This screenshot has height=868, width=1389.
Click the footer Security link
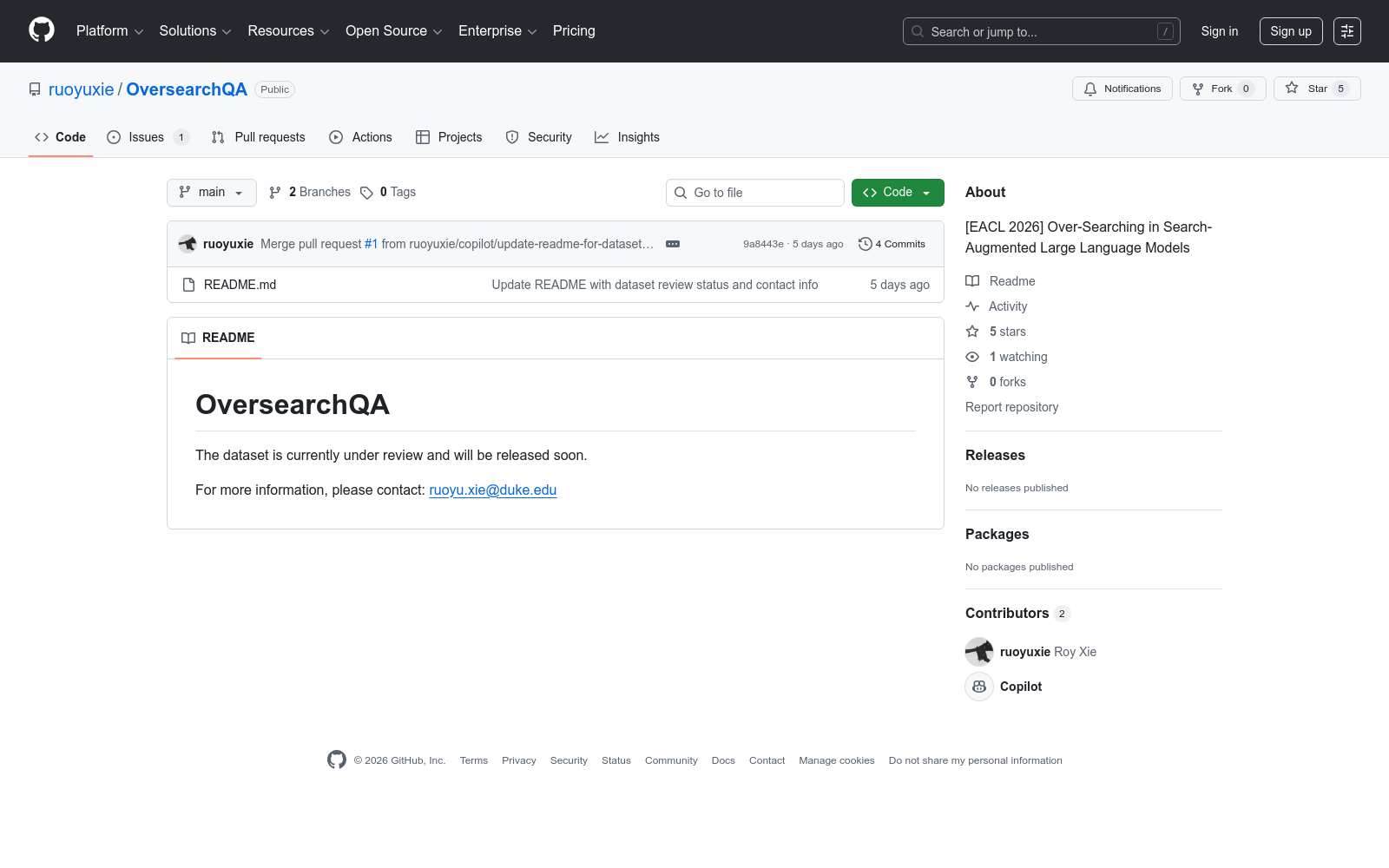coord(569,760)
